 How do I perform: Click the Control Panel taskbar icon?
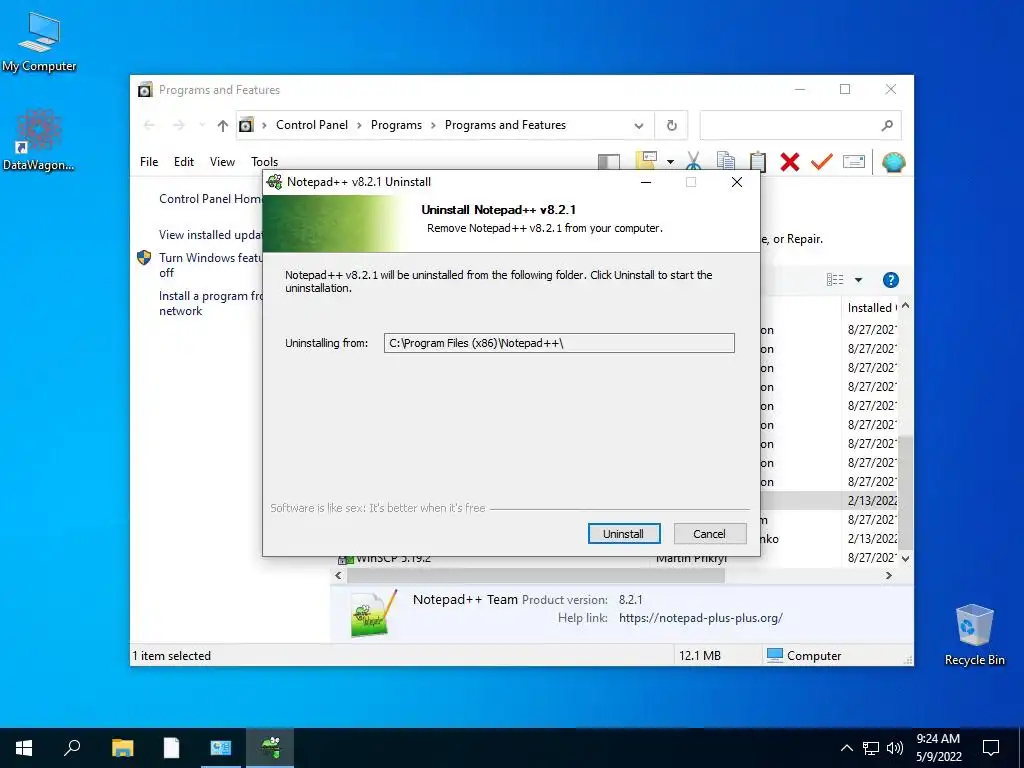pos(221,748)
